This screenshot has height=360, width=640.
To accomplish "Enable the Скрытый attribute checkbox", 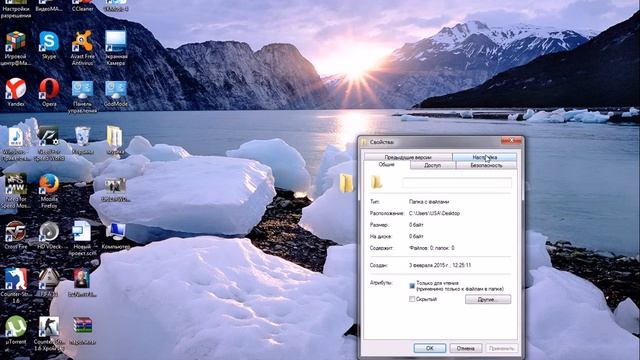I will pyautogui.click(x=412, y=299).
